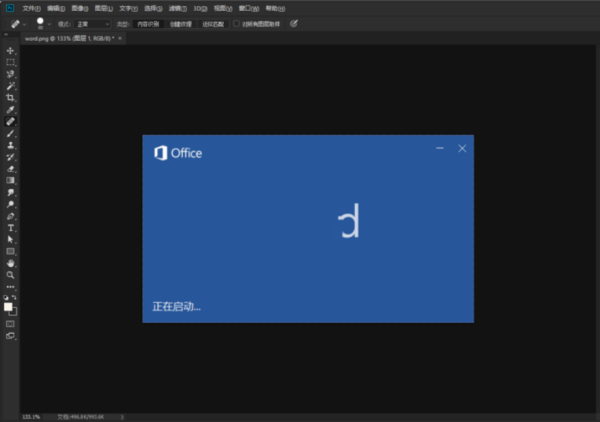Viewport: 600px width, 422px height.
Task: Reset default foreground and background colors
Action: pyautogui.click(x=6, y=297)
